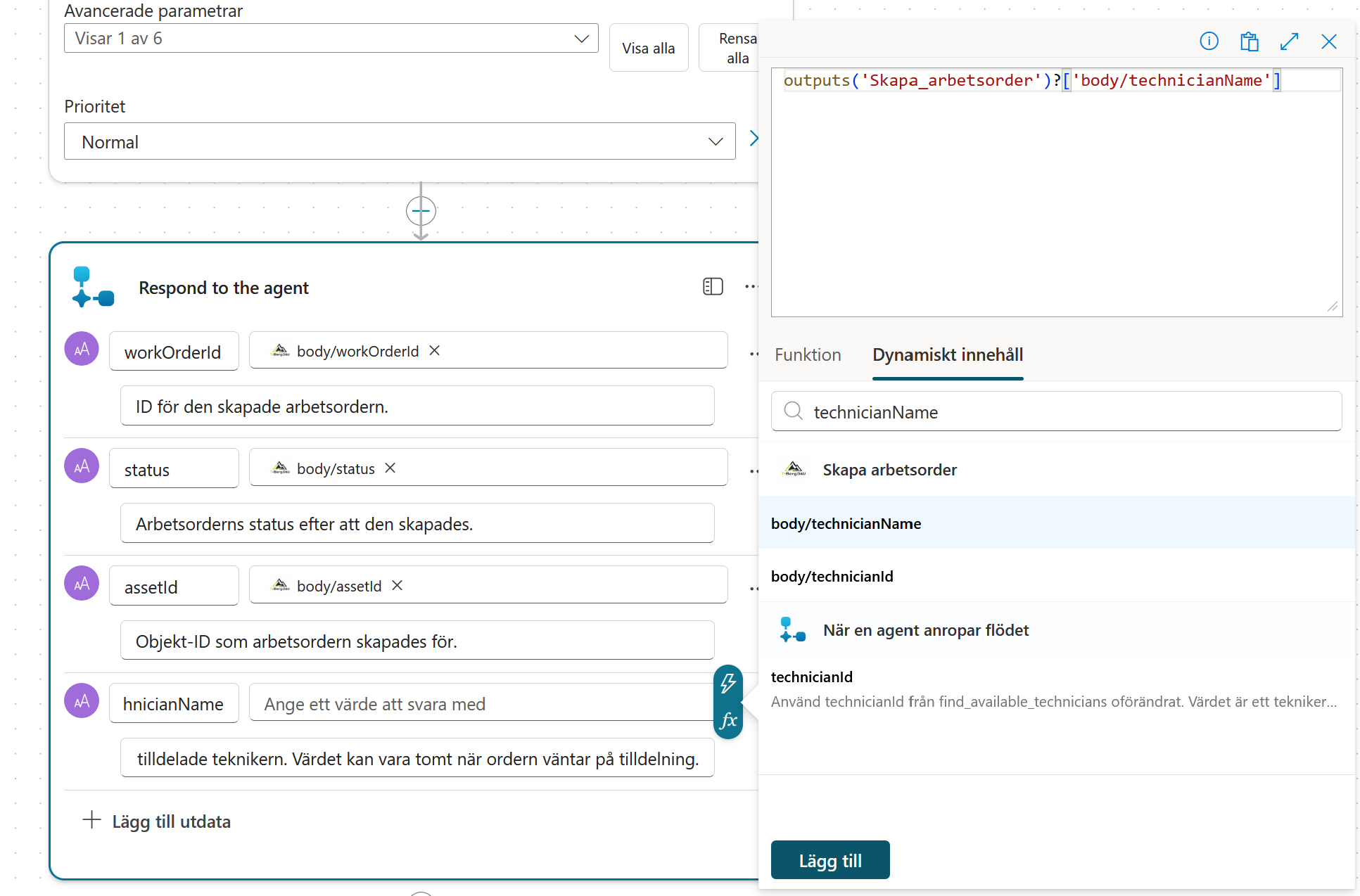This screenshot has width=1360, height=896.
Task: Toggle the Respond to the agent side panel icon
Action: click(x=713, y=286)
